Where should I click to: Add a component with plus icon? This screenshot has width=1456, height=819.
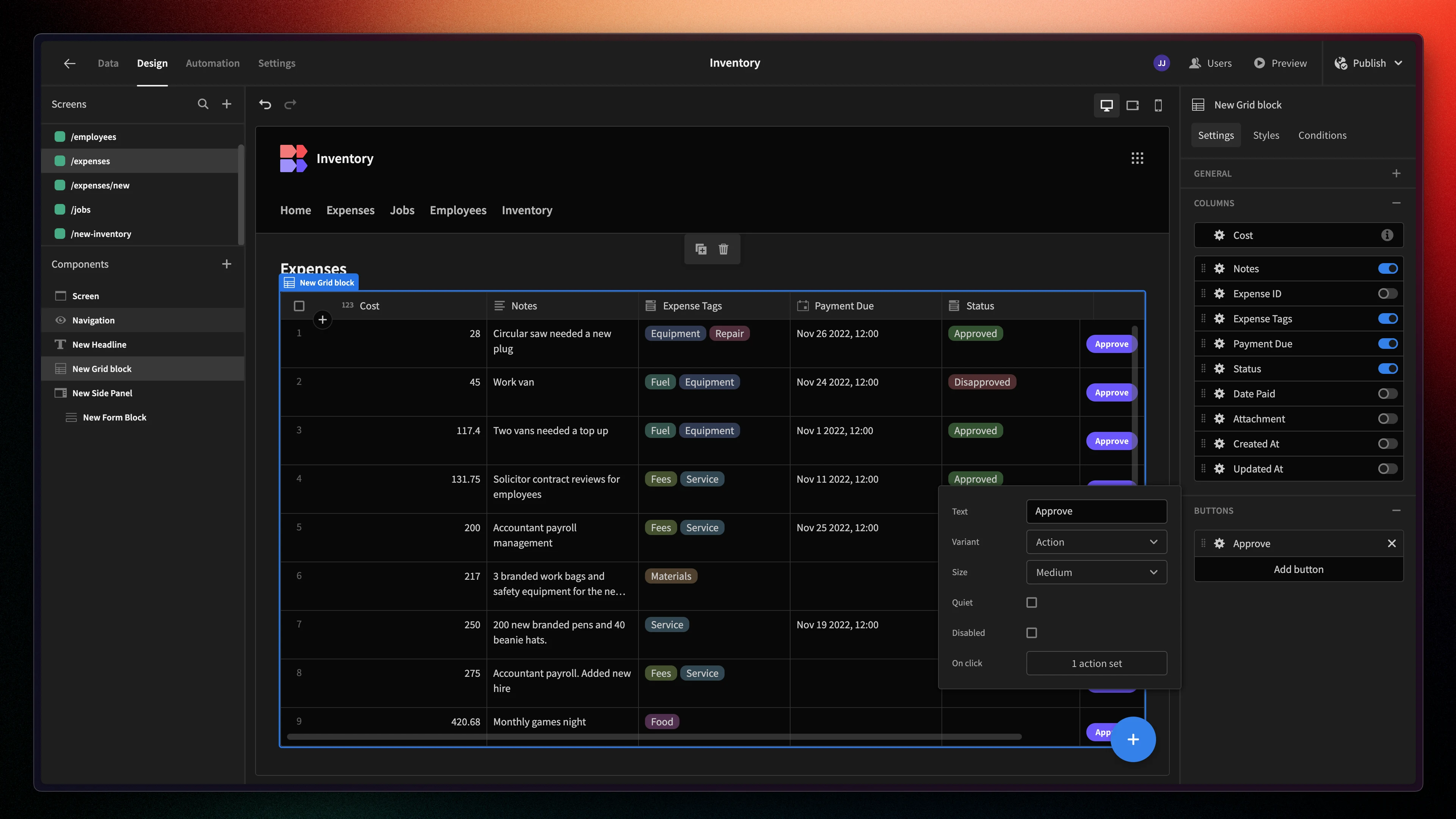click(x=227, y=264)
